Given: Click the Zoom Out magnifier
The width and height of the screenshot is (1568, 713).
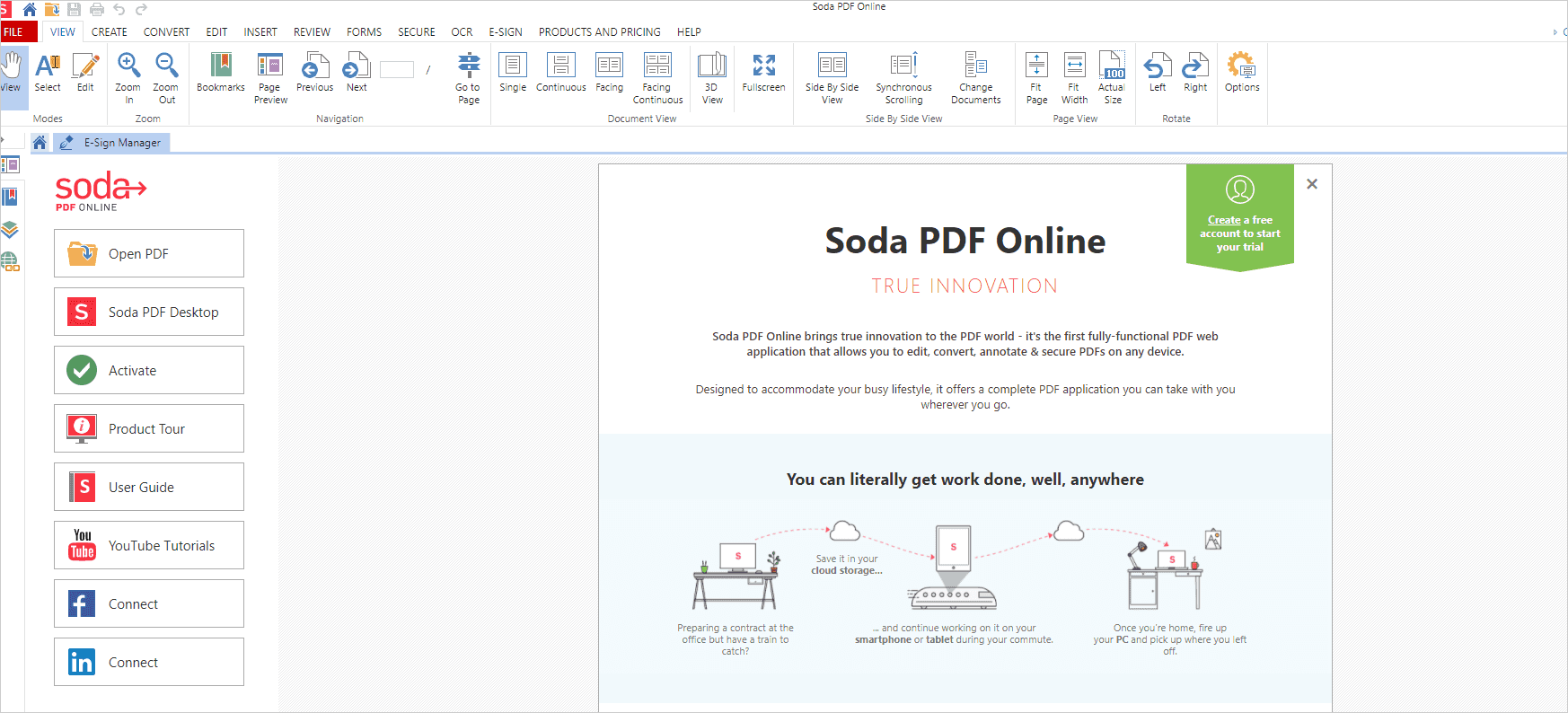Looking at the screenshot, I should (x=166, y=77).
